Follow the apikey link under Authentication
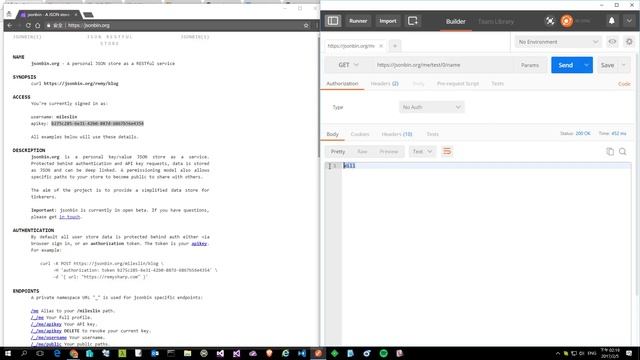 point(199,243)
